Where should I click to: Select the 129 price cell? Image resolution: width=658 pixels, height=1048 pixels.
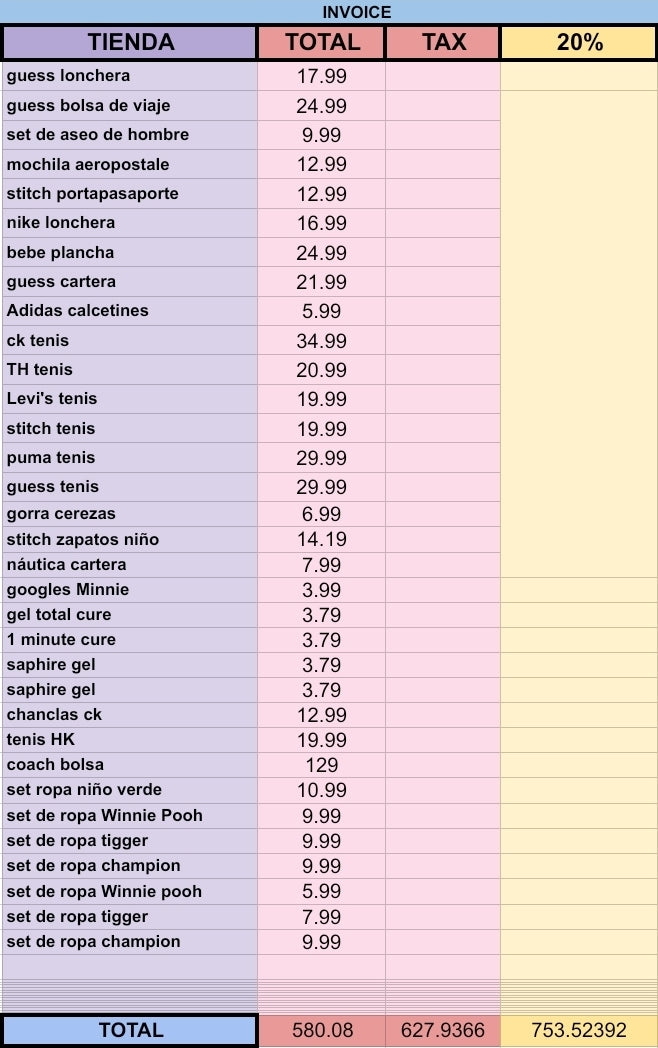[x=321, y=765]
